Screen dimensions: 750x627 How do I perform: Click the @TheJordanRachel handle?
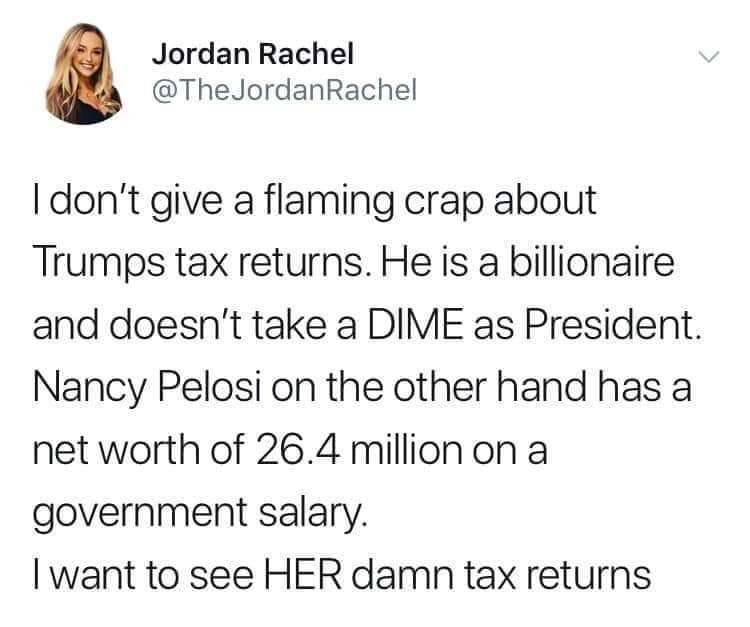point(285,89)
